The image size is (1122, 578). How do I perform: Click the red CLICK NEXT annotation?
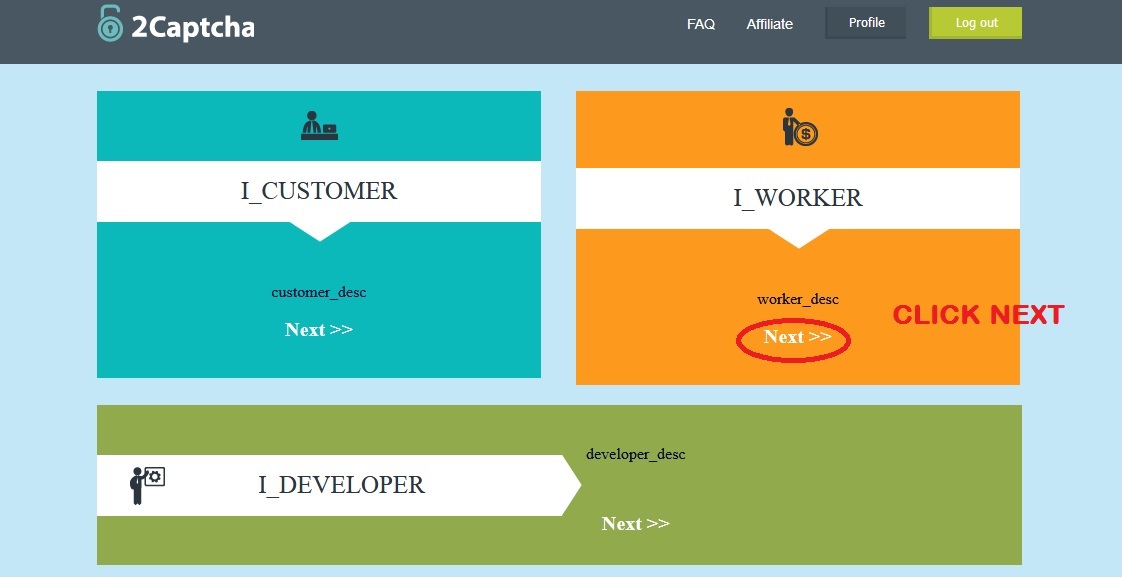click(977, 315)
